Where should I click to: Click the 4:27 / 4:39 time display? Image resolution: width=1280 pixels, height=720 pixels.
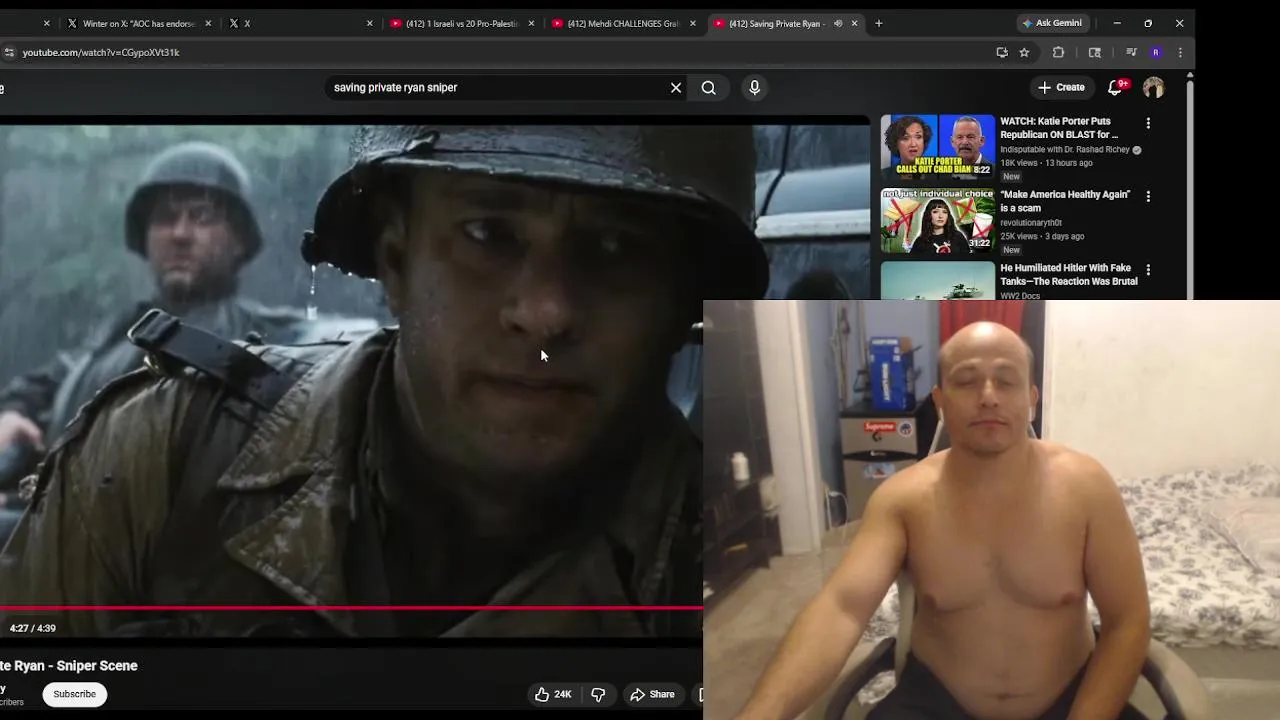[33, 628]
